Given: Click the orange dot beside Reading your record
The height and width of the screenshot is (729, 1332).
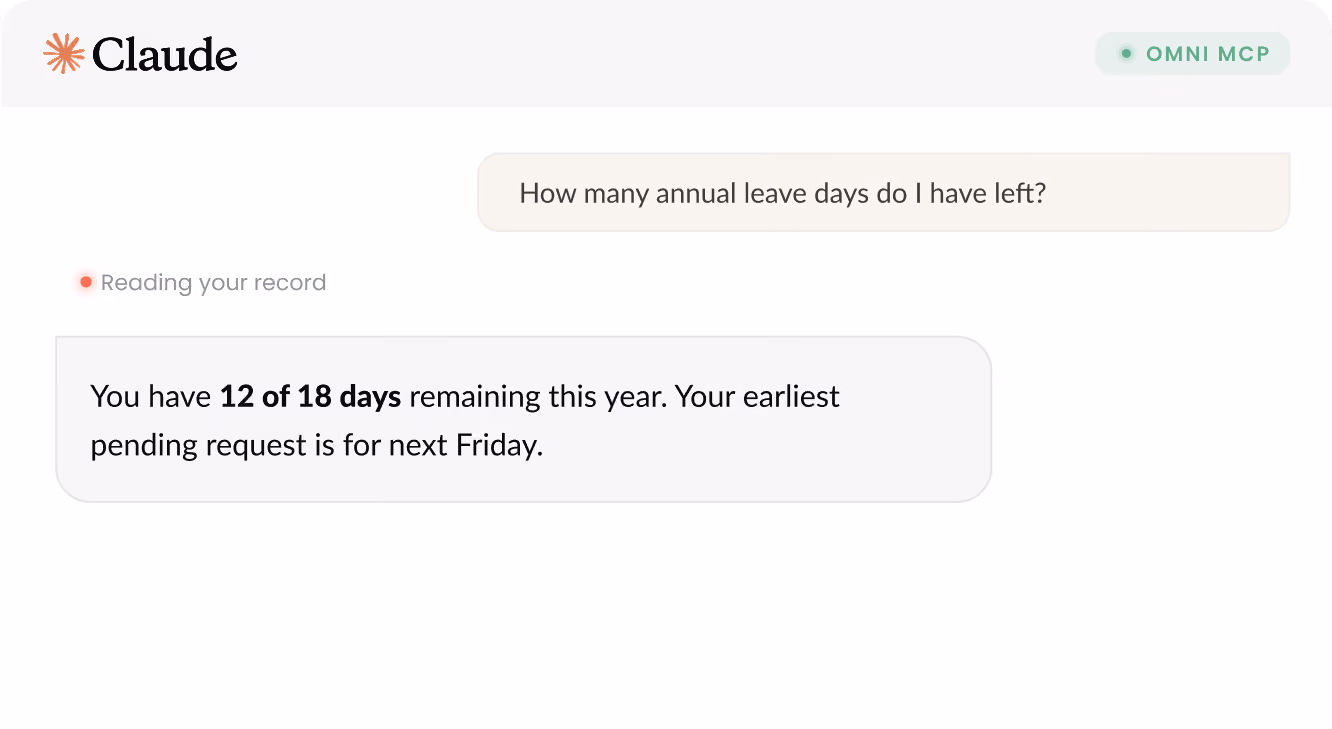Looking at the screenshot, I should click(x=86, y=283).
